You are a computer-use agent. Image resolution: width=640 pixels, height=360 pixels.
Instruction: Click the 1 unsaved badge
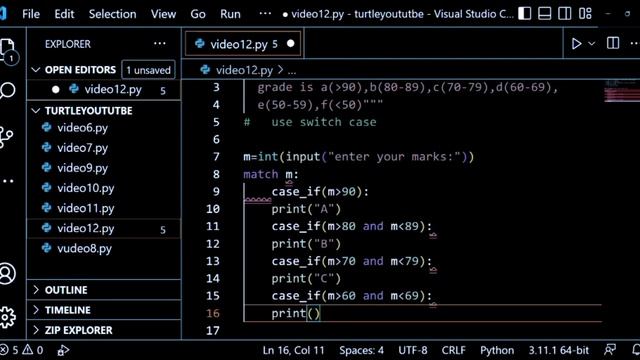(148, 70)
